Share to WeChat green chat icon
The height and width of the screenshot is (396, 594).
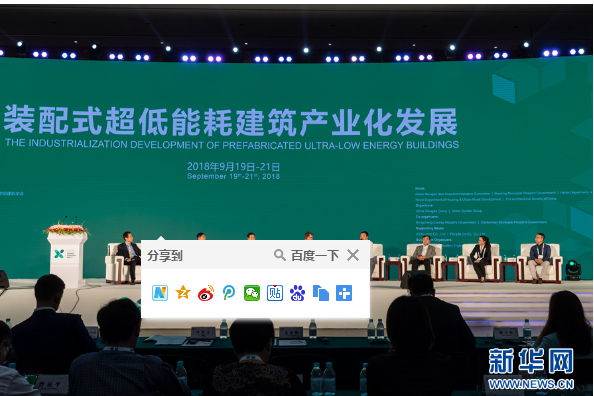pos(252,293)
